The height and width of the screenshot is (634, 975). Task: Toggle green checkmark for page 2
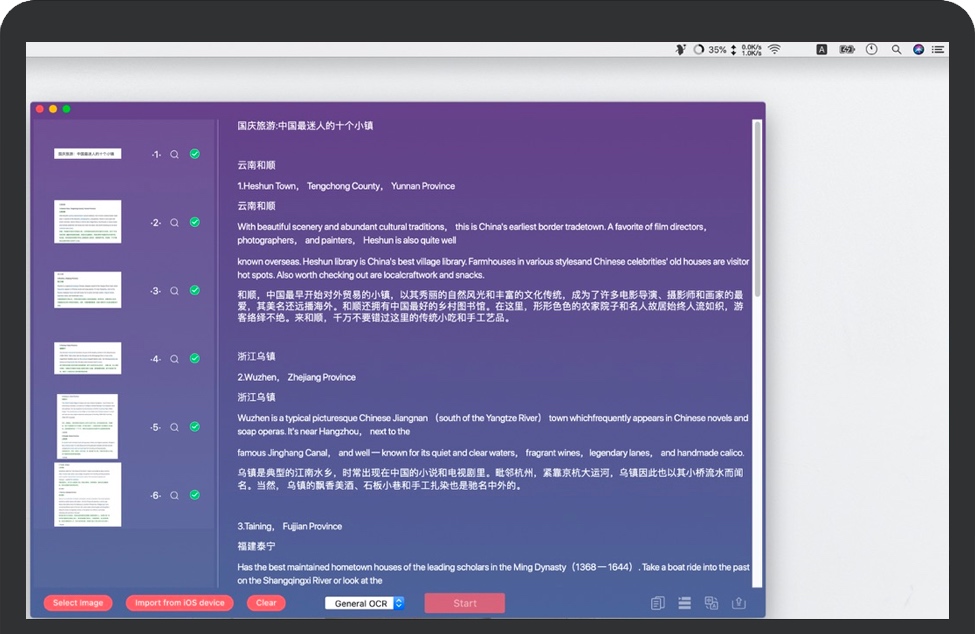click(195, 222)
